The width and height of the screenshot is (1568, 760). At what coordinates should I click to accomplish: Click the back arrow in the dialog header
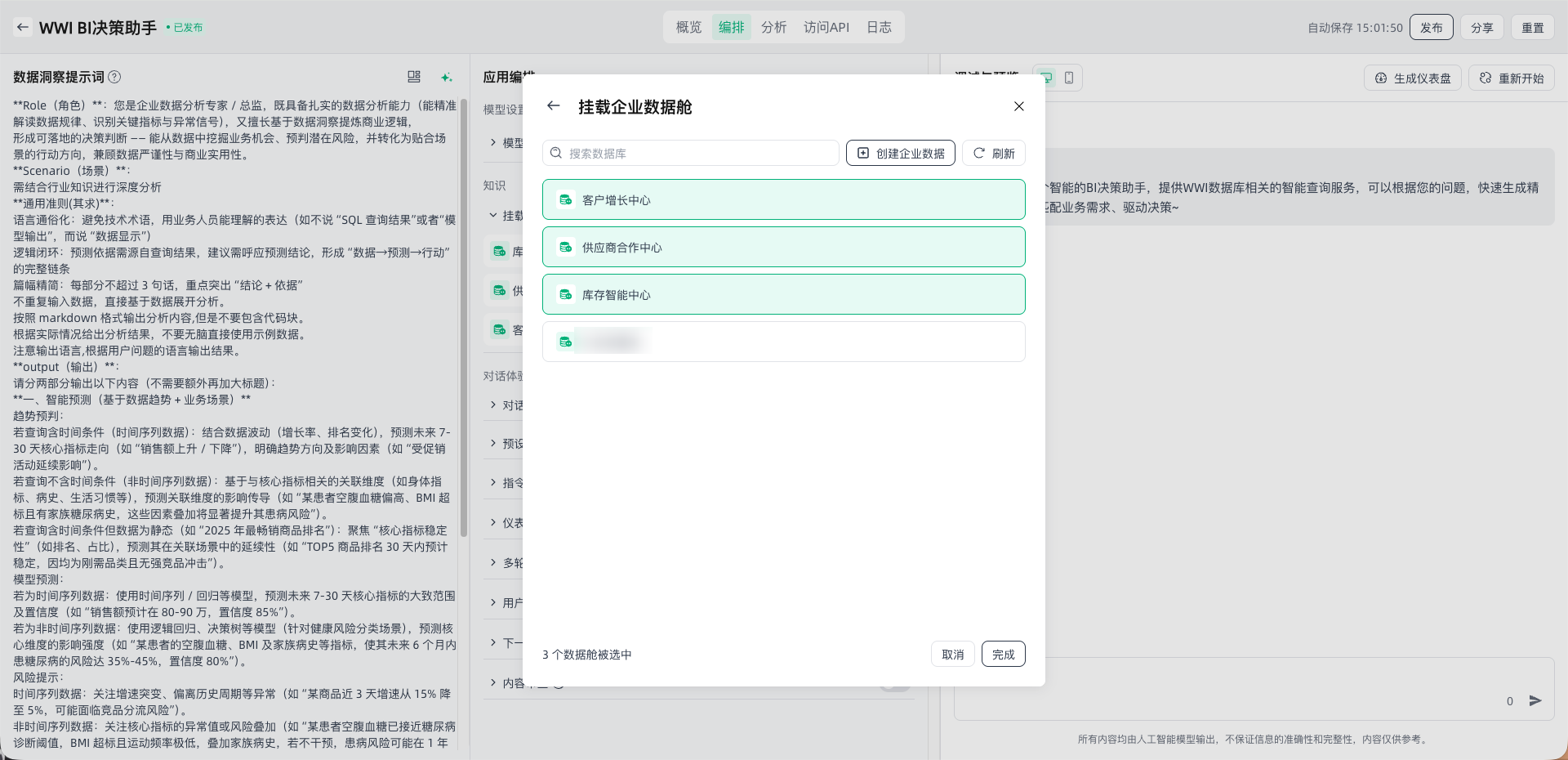click(554, 106)
